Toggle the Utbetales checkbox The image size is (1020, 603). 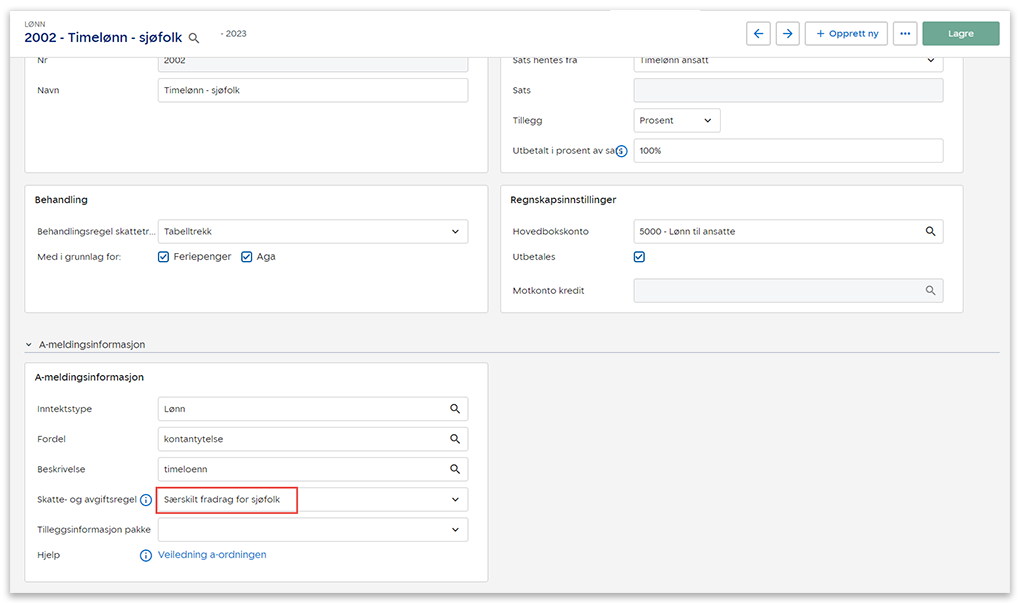[640, 257]
